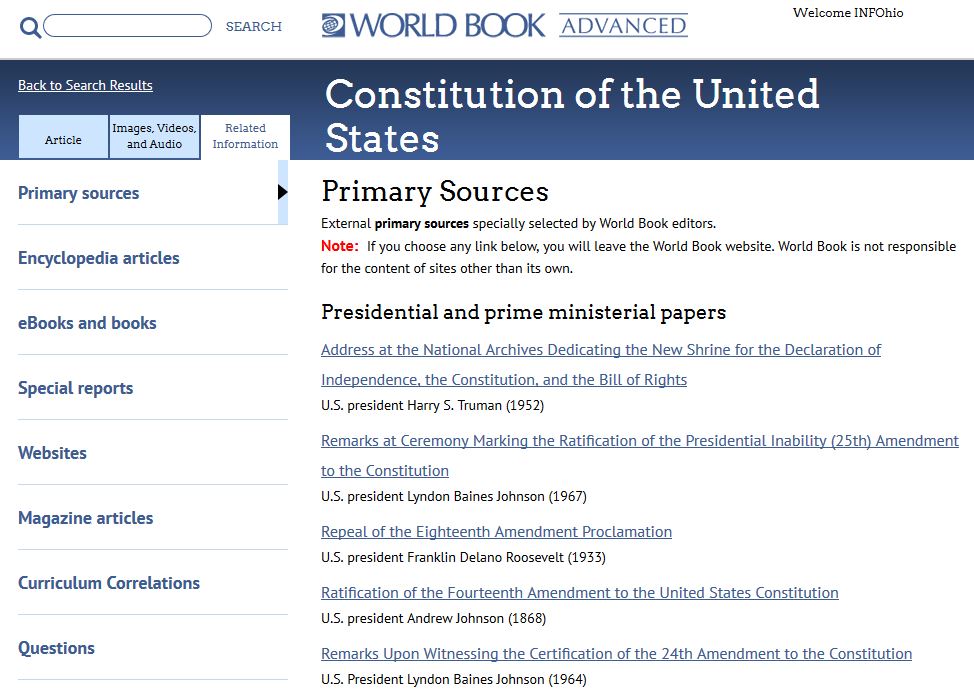The image size is (974, 695).
Task: Click the arrow beside Primary sources
Action: click(283, 193)
